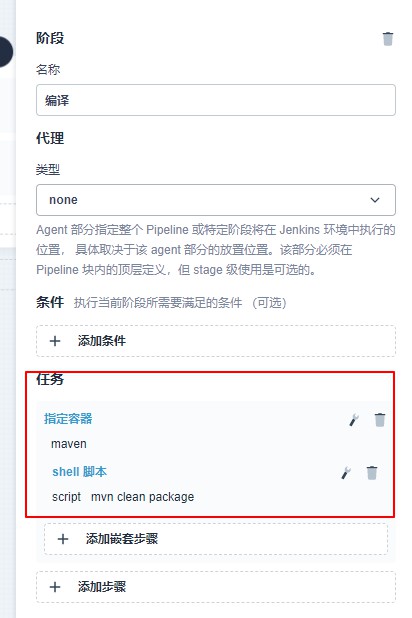Select the mvn clean package script text
The height and width of the screenshot is (618, 412).
pyautogui.click(x=143, y=497)
